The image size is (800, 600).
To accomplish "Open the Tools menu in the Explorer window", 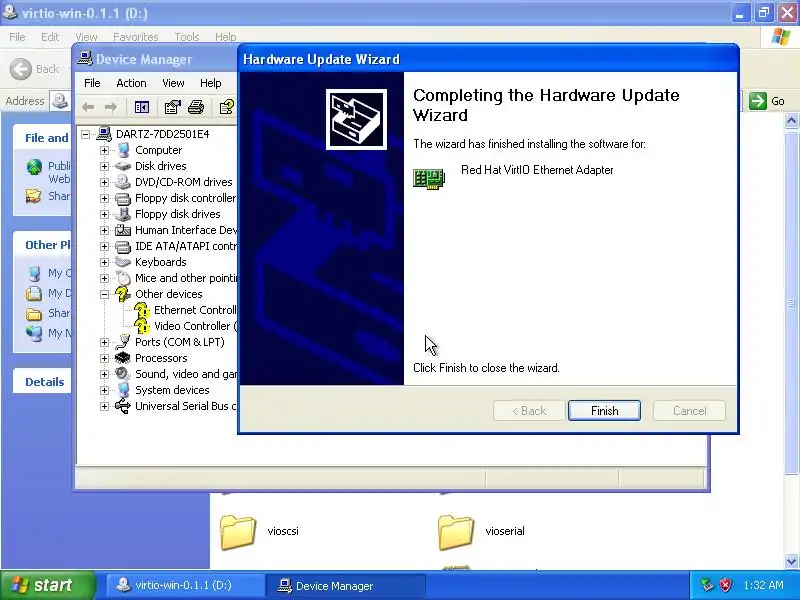I will click(187, 37).
